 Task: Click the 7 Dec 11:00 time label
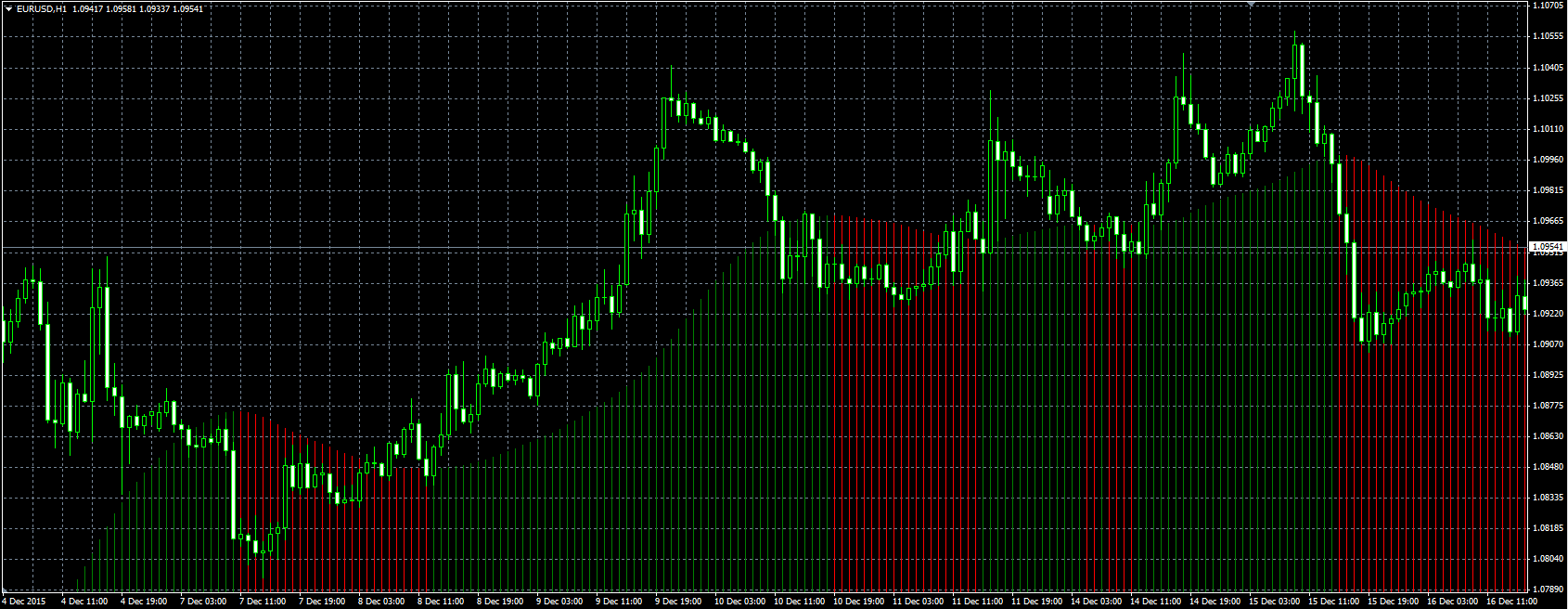pos(263,602)
